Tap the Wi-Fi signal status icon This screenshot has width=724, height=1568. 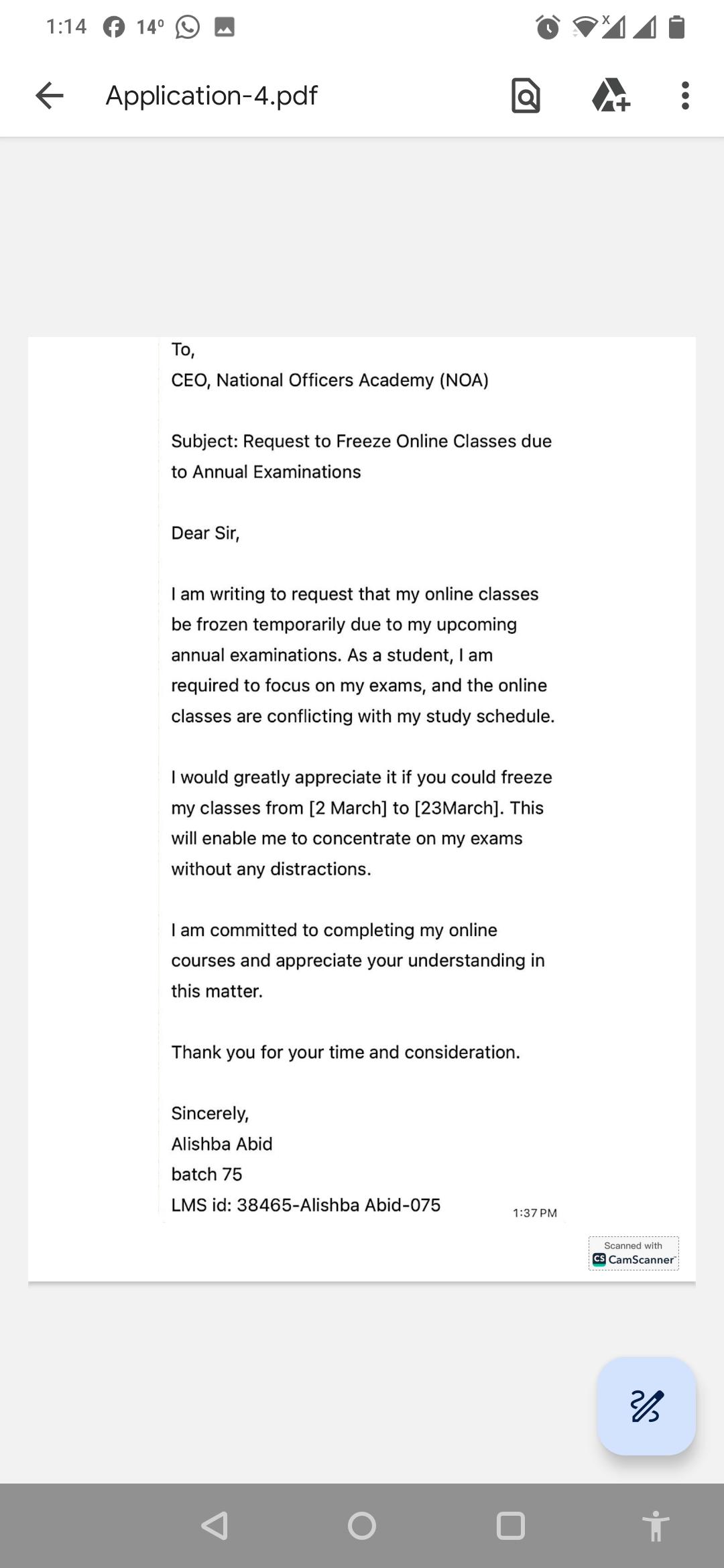click(585, 27)
